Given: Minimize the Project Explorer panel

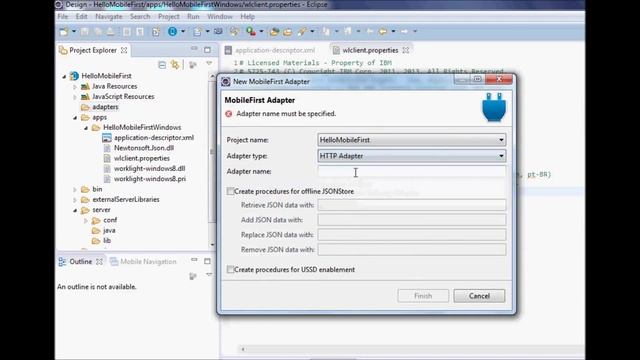Looking at the screenshot, I should coord(194,49).
